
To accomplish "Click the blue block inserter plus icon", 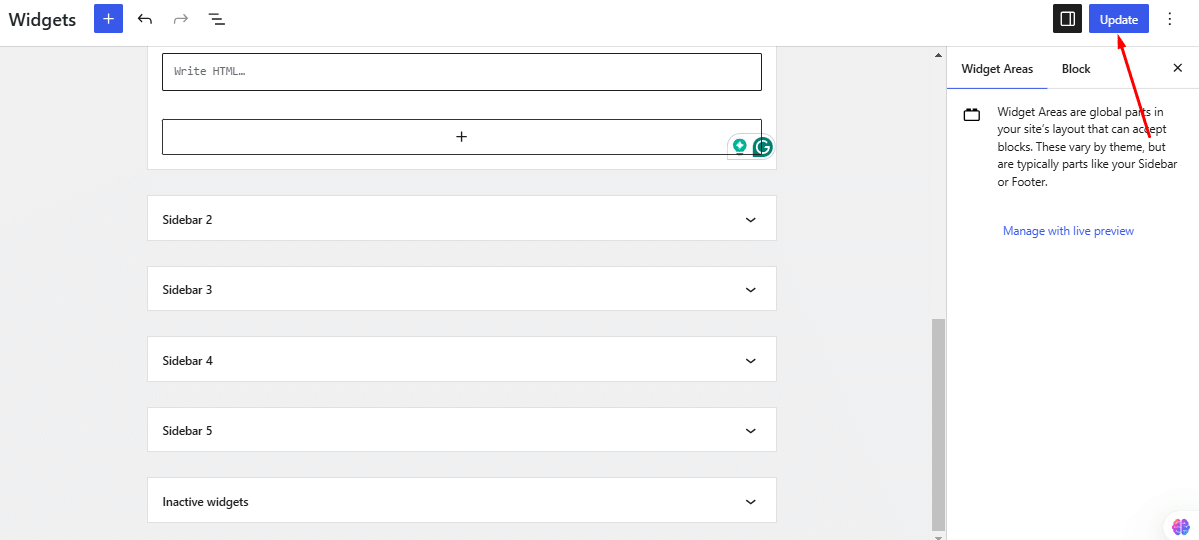I will [x=108, y=19].
